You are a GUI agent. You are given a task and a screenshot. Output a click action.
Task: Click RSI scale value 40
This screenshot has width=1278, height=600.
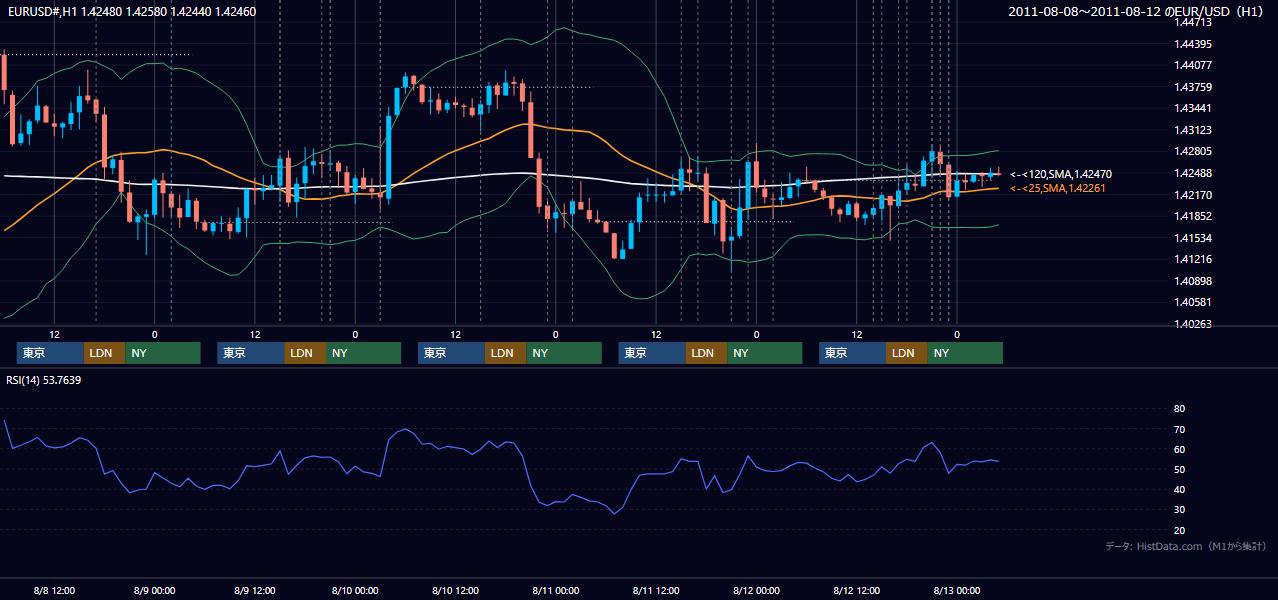(1179, 489)
